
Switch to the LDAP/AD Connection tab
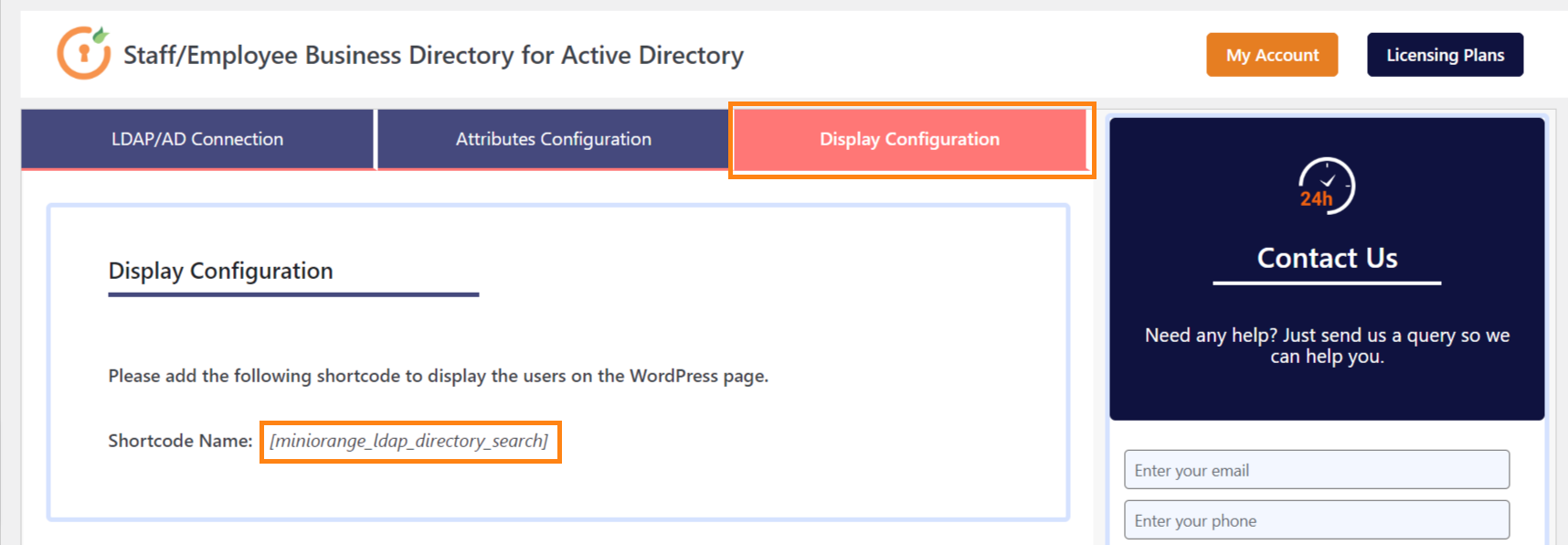(197, 139)
